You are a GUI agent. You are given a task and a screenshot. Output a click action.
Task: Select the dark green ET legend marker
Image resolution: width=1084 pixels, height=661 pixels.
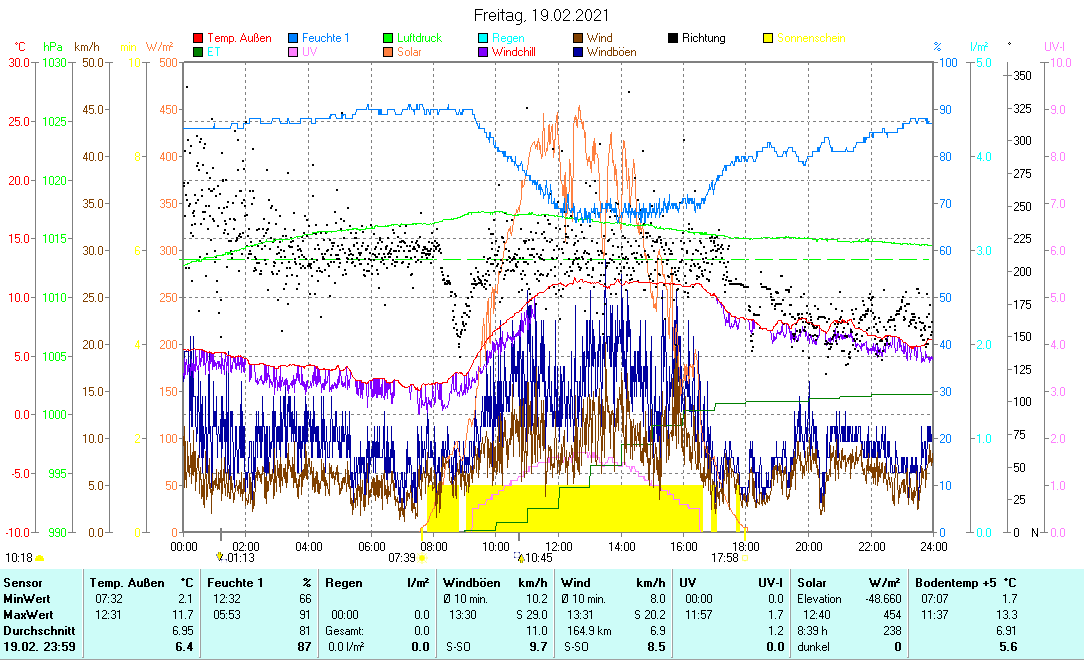tap(197, 52)
